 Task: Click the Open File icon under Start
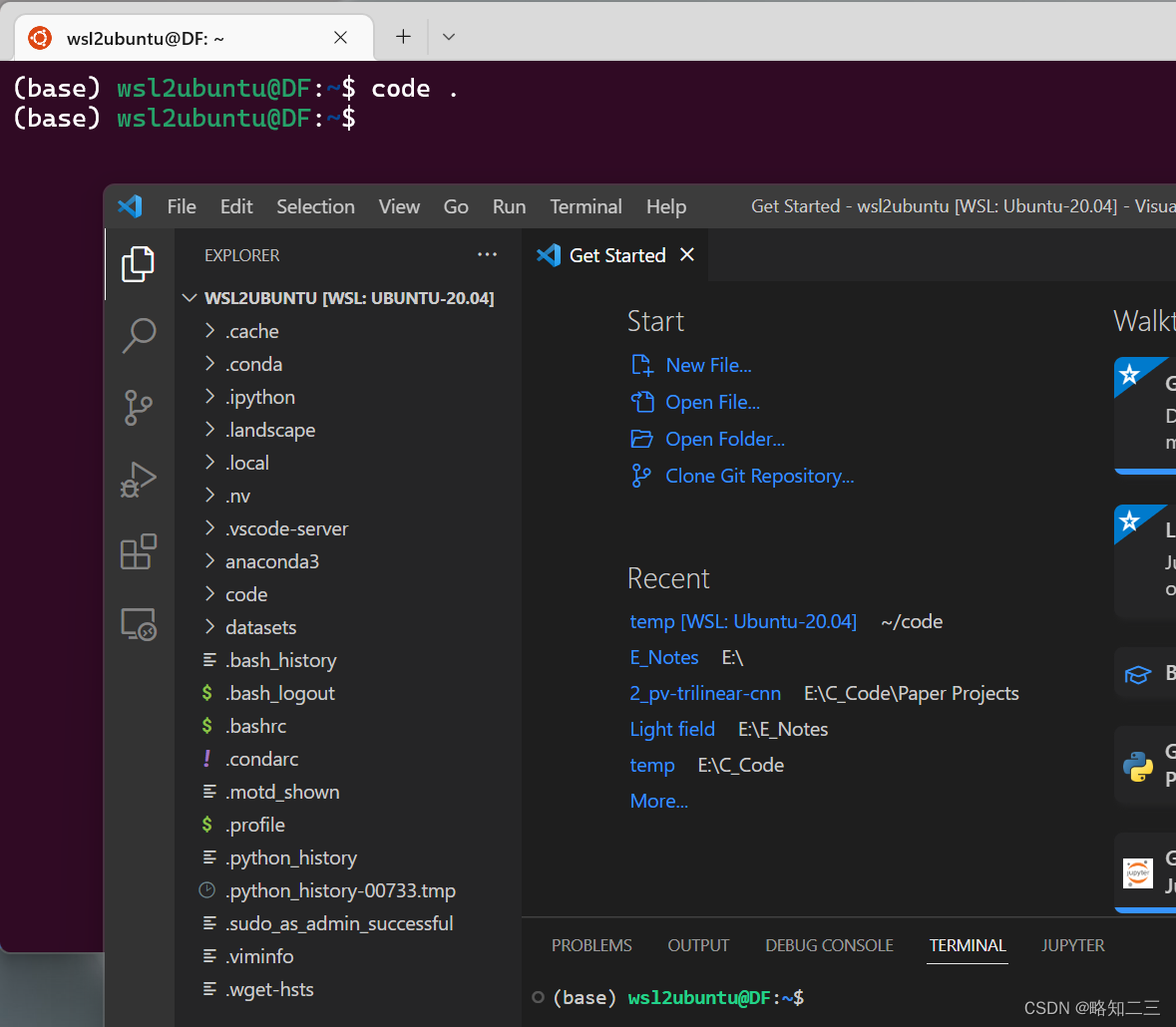point(642,403)
